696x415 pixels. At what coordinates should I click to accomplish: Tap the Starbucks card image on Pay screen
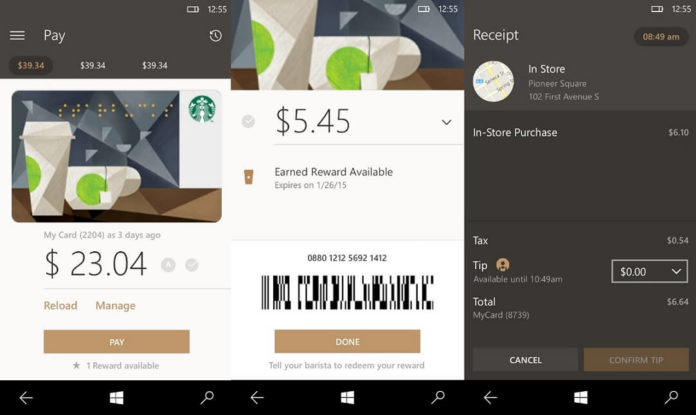tap(117, 156)
